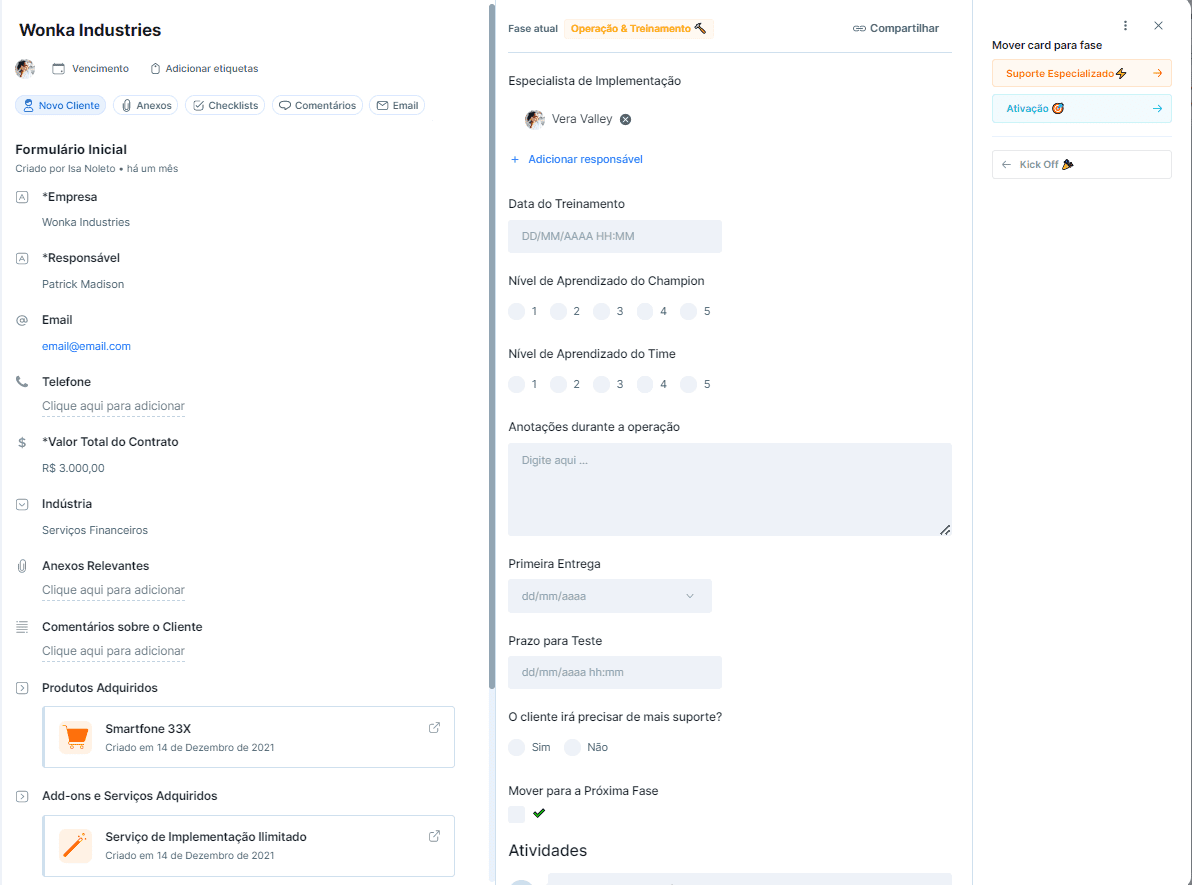
Task: Click the Indústria dropdown field icon
Action: click(22, 504)
